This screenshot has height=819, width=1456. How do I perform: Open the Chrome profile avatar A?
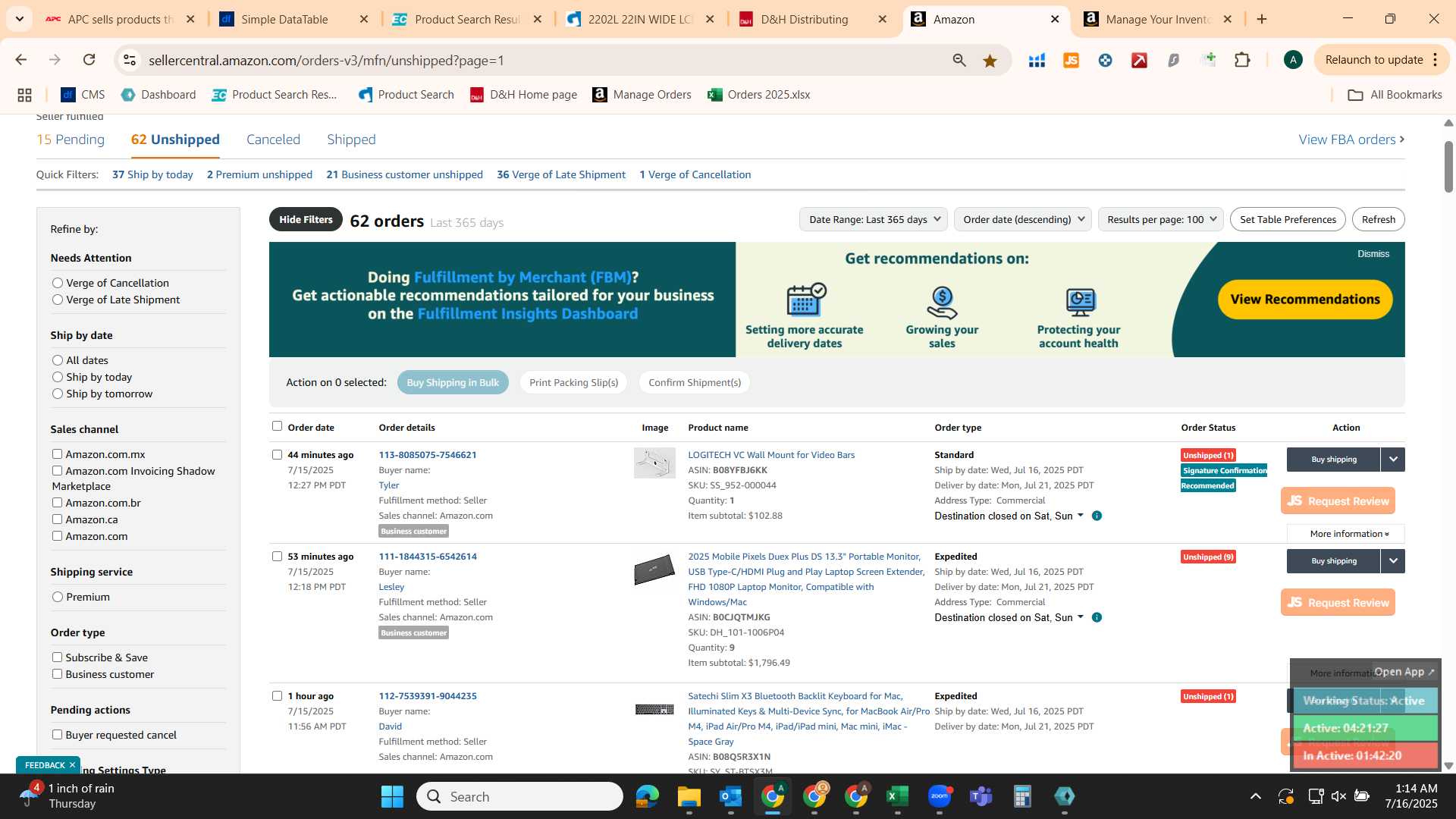(x=1293, y=60)
